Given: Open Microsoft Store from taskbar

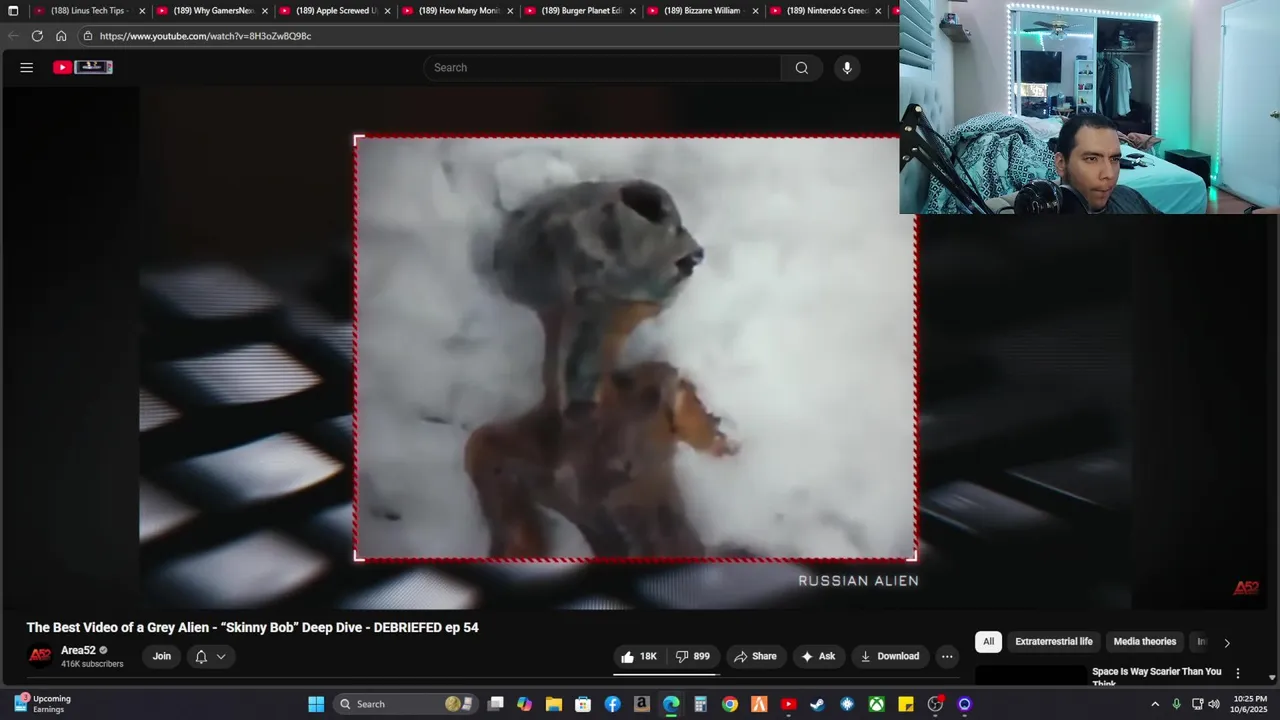Looking at the screenshot, I should point(583,704).
